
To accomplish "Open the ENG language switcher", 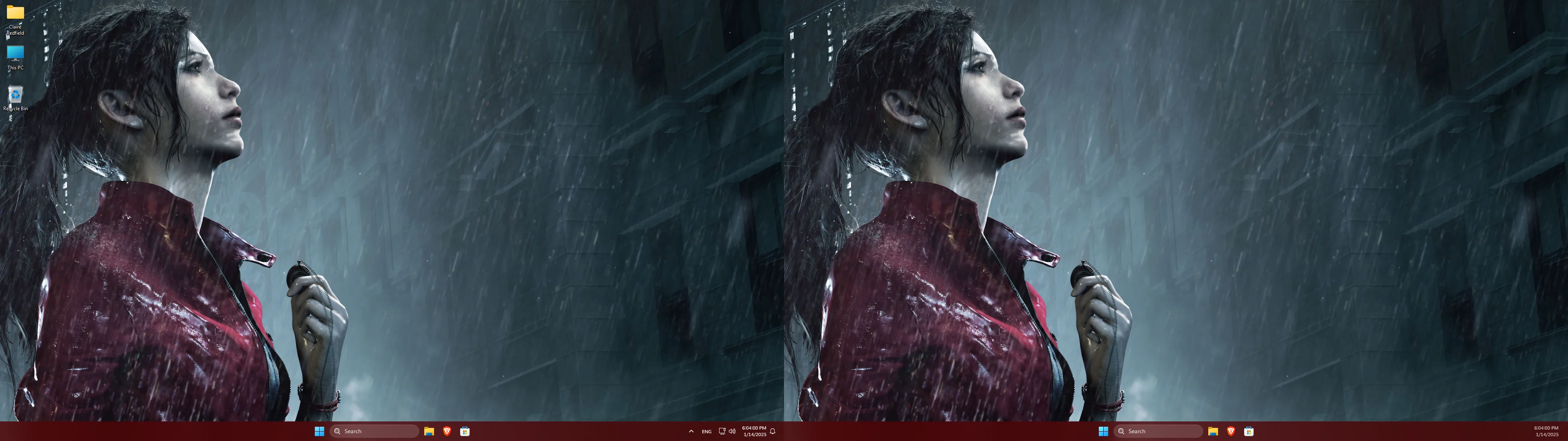I will [x=707, y=431].
